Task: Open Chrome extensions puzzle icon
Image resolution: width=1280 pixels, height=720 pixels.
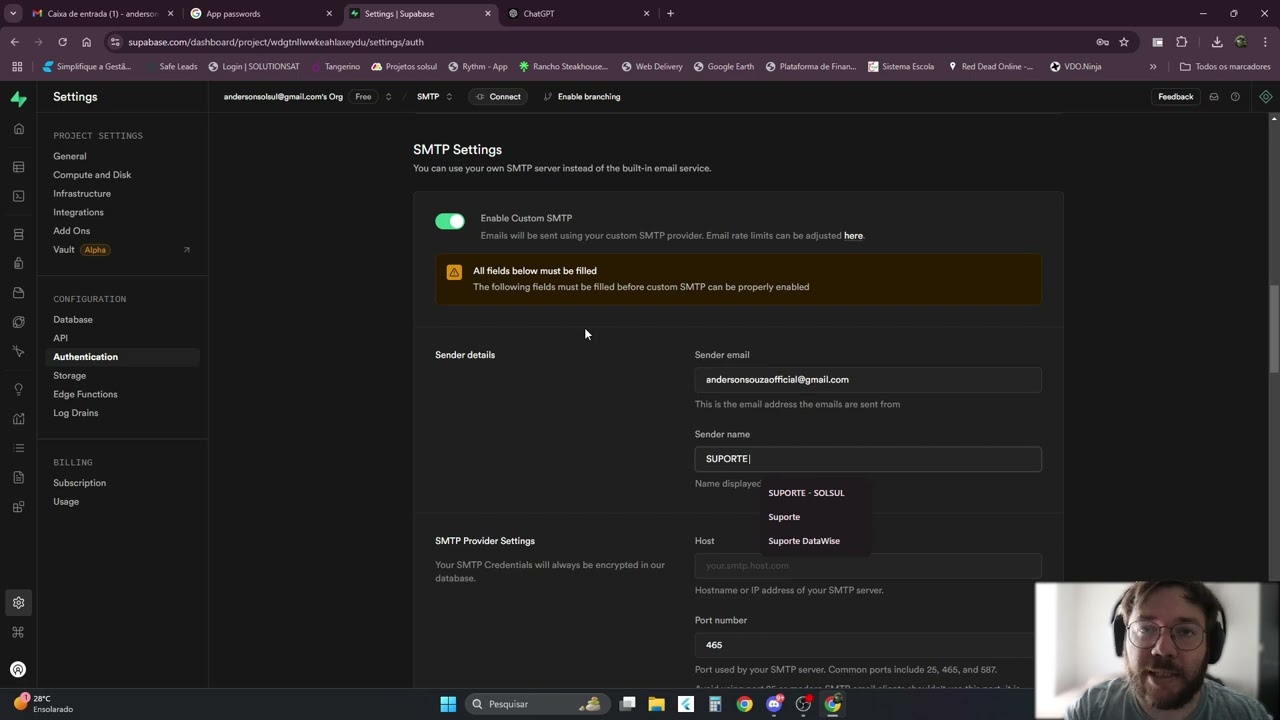Action: [x=1182, y=42]
